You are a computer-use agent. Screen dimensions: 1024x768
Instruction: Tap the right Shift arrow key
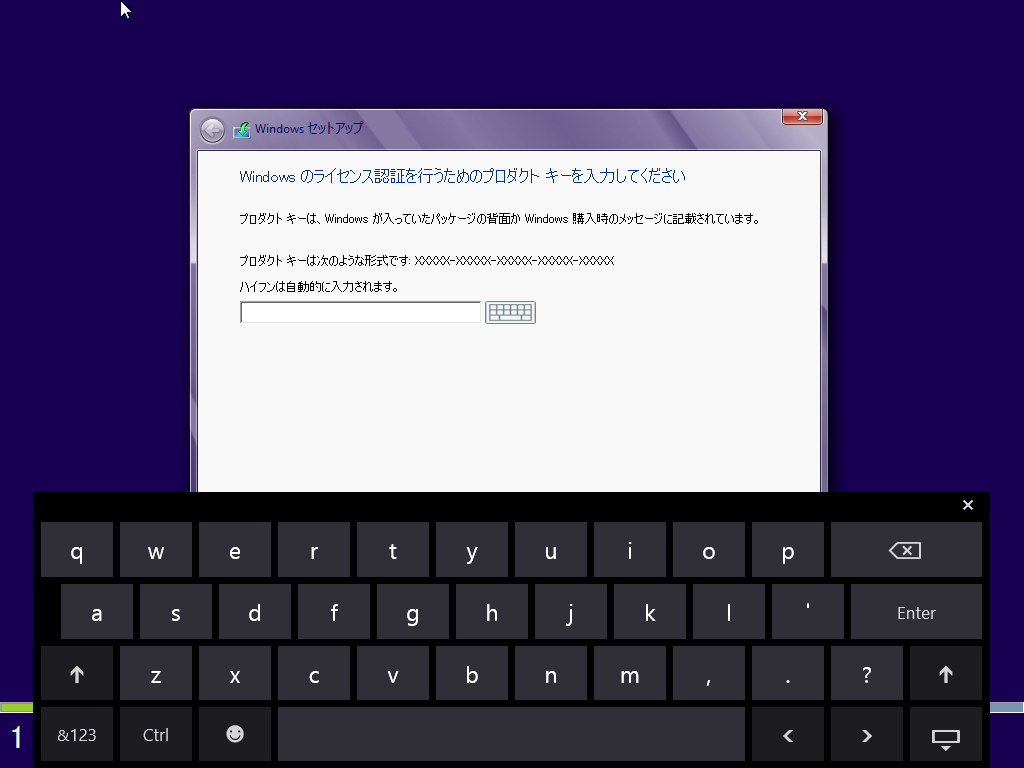coord(946,673)
